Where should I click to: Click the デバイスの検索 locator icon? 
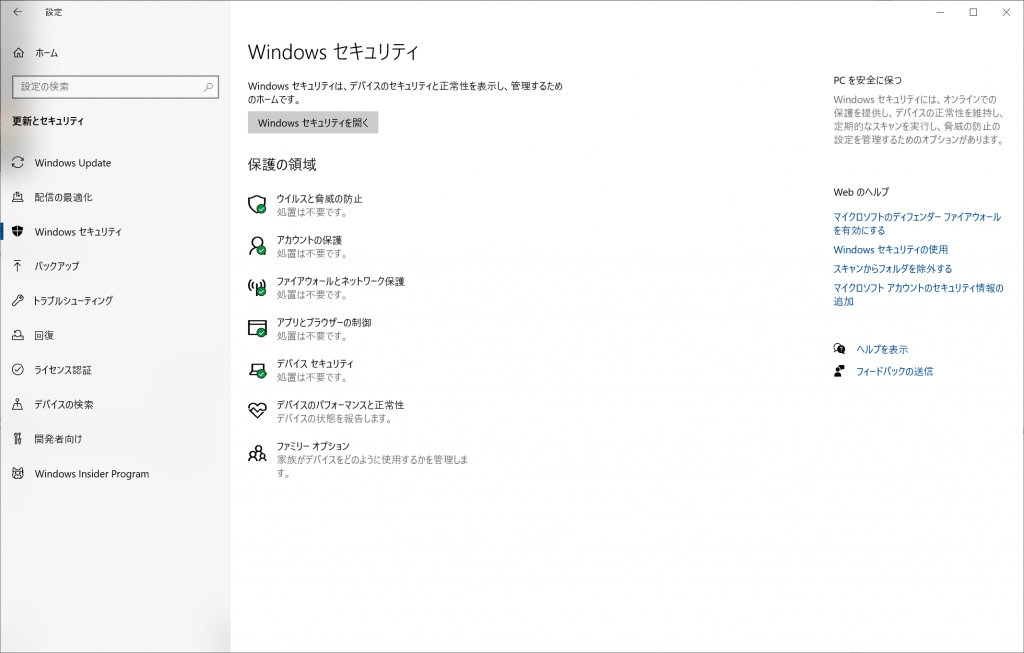pos(18,404)
